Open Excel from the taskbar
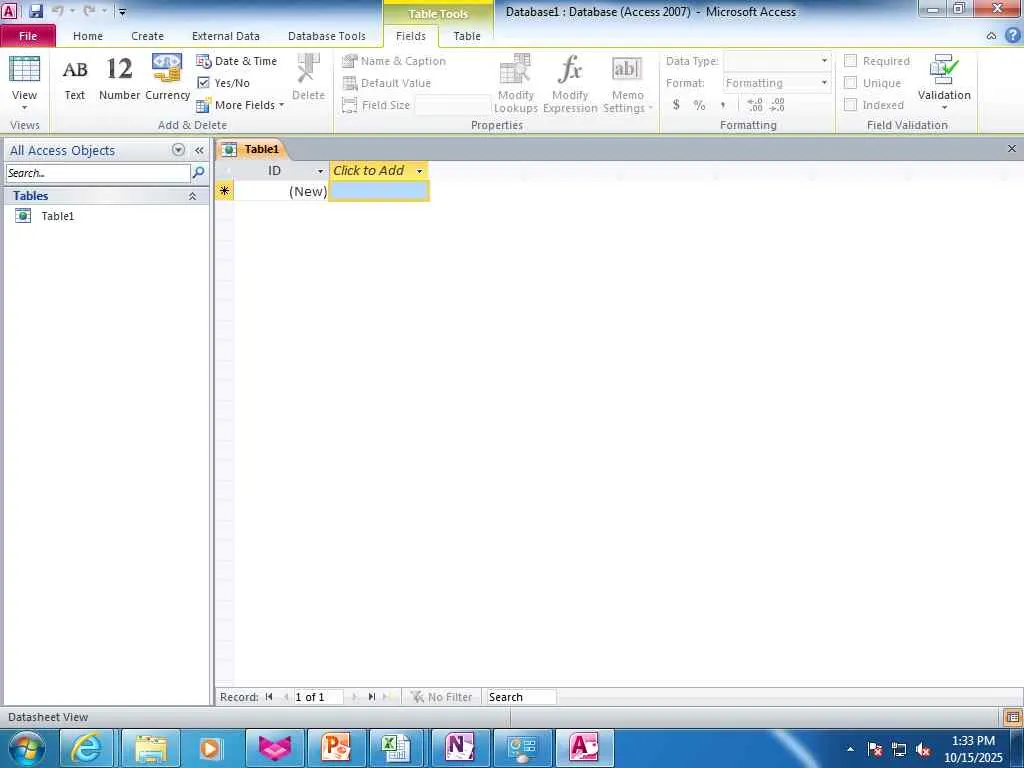Image resolution: width=1024 pixels, height=768 pixels. tap(396, 748)
